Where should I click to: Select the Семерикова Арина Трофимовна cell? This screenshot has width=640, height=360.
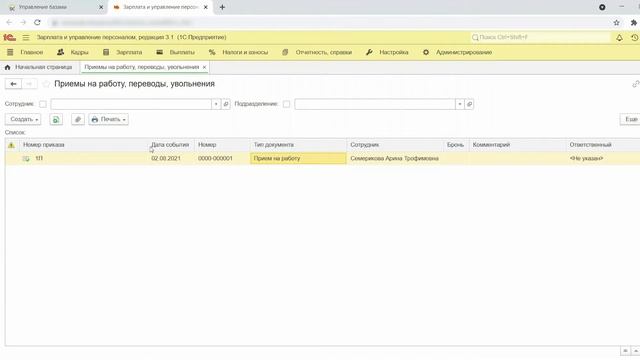[394, 158]
